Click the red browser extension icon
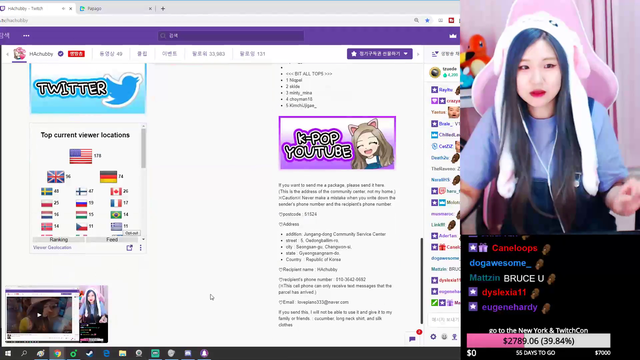The image size is (640, 360). [x=451, y=20]
